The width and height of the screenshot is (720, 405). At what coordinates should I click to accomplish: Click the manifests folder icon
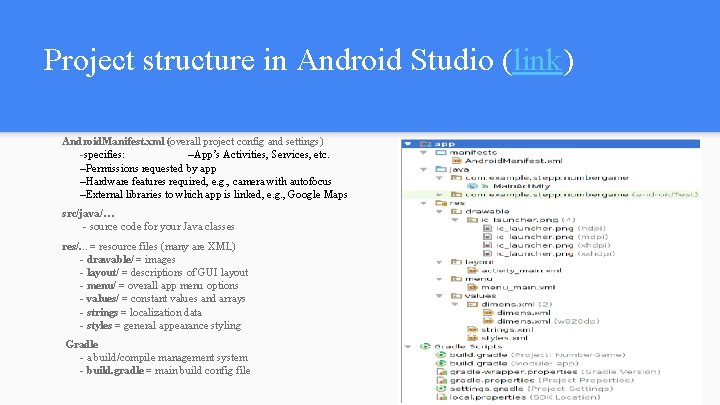[x=441, y=152]
